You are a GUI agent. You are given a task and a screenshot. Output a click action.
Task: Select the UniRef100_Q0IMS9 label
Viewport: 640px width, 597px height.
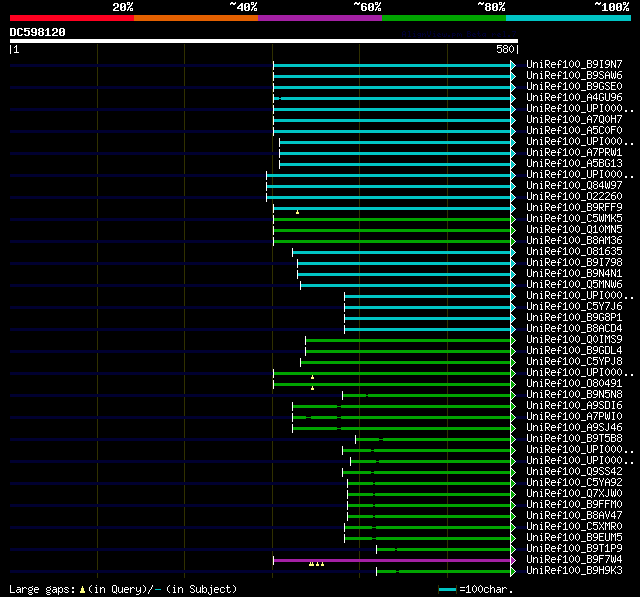point(574,340)
